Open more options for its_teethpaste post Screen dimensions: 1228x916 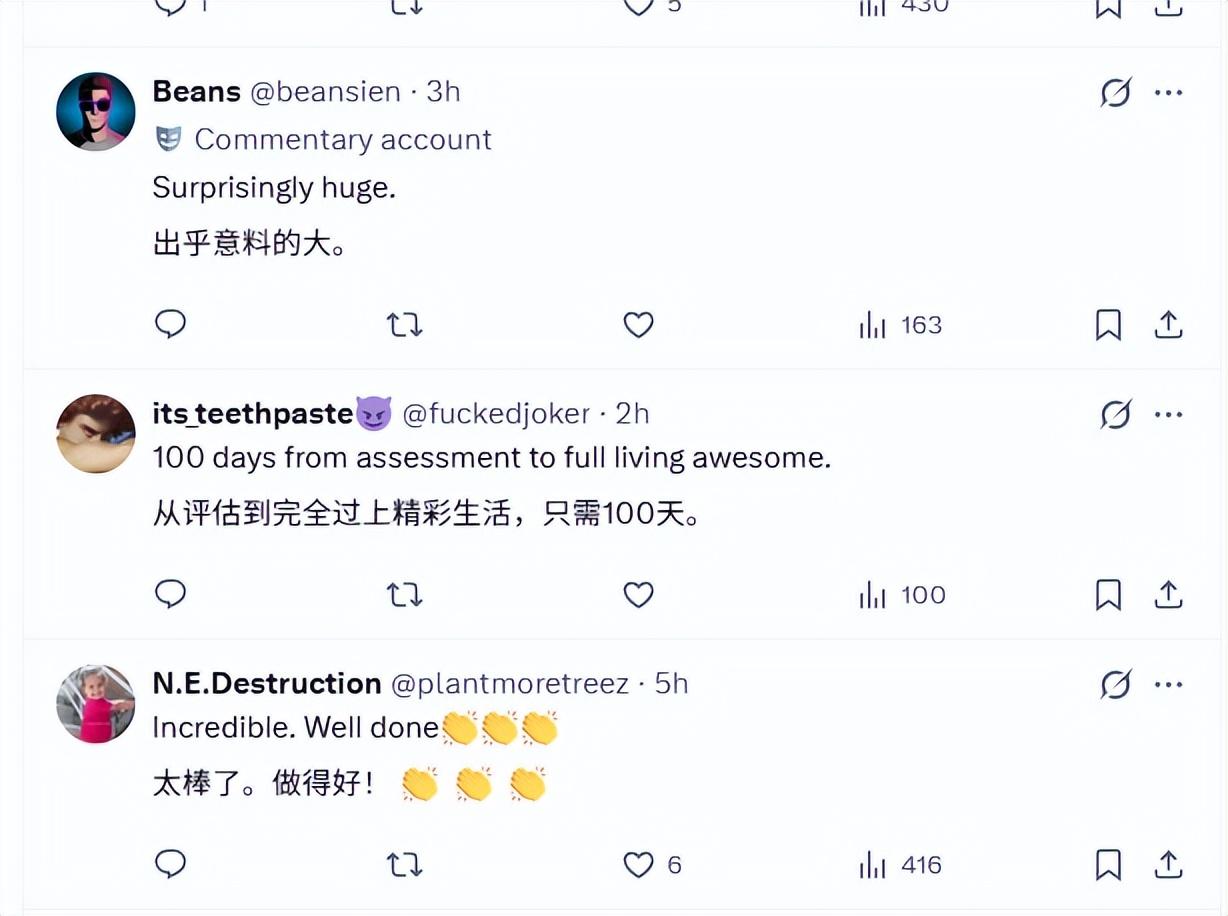(x=1168, y=413)
